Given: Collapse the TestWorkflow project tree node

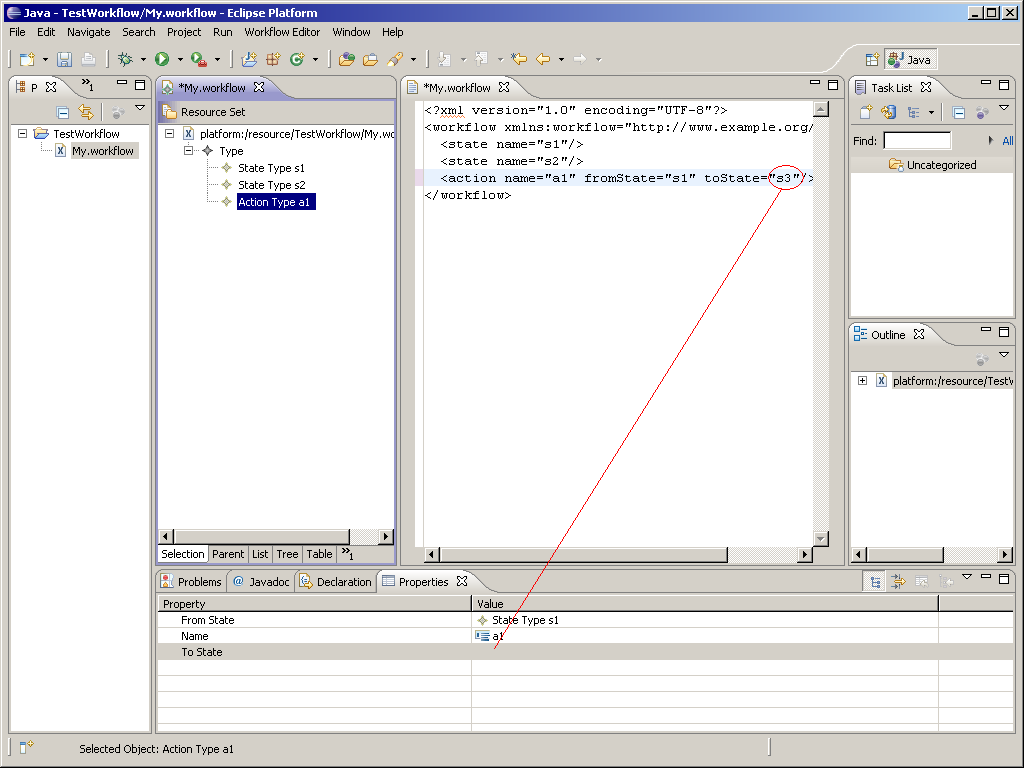Looking at the screenshot, I should click(23, 134).
